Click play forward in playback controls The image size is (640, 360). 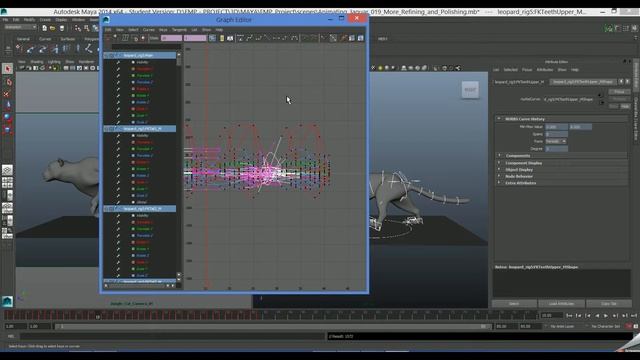(606, 316)
